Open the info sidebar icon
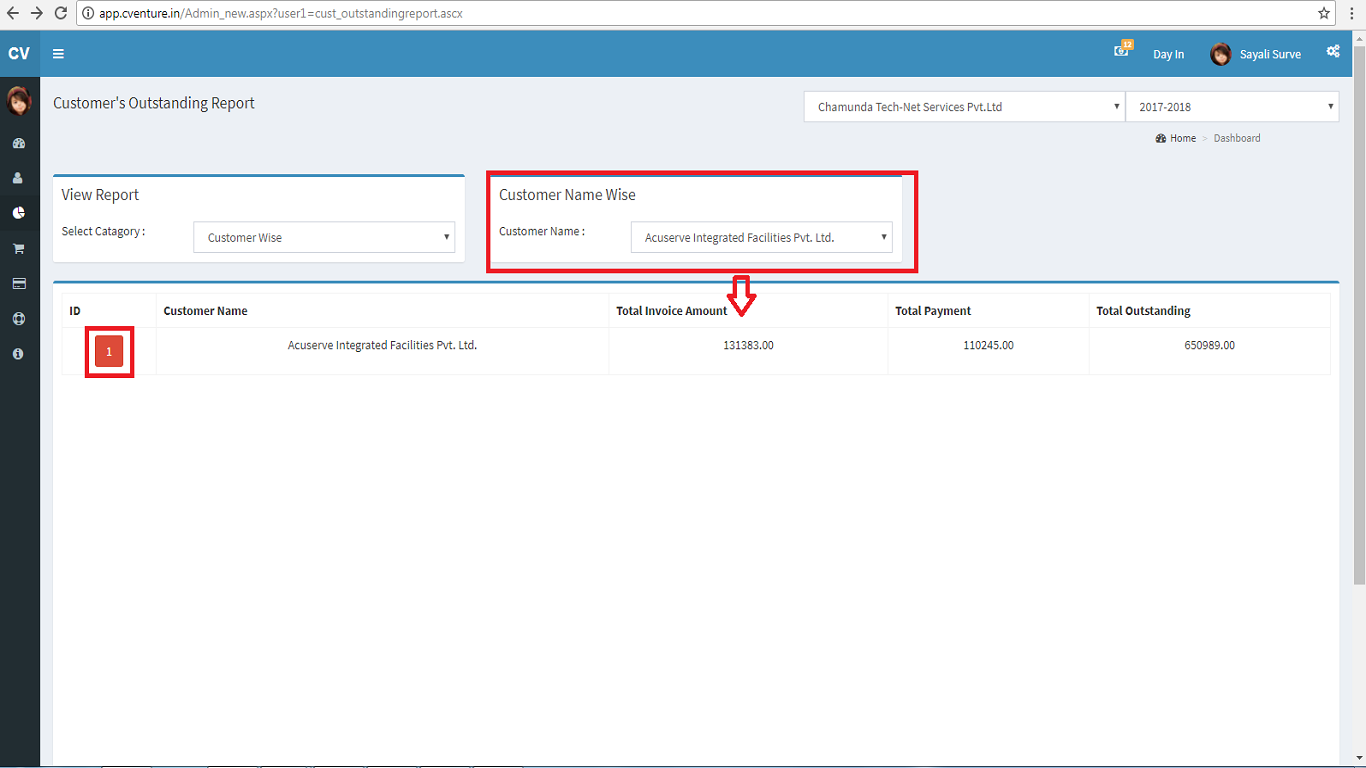Viewport: 1366px width, 768px height. pyautogui.click(x=18, y=354)
